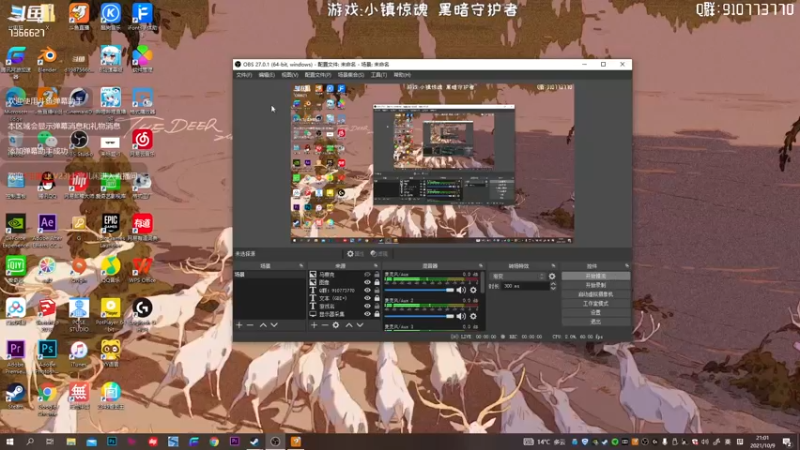Open the 文件(F) menu in OBS
The width and height of the screenshot is (800, 450).
(244, 75)
